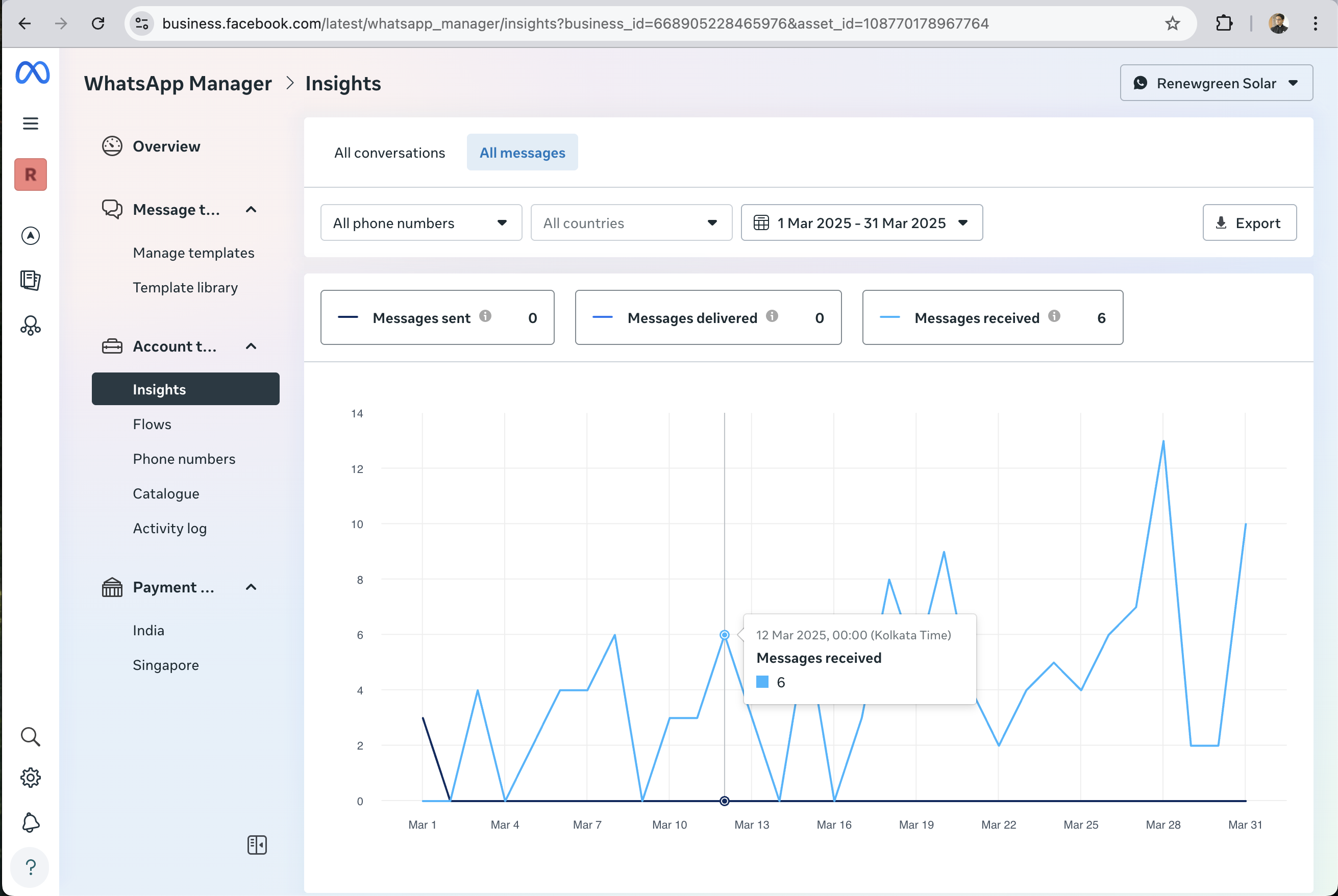Open India payment settings
The width and height of the screenshot is (1338, 896).
click(148, 630)
